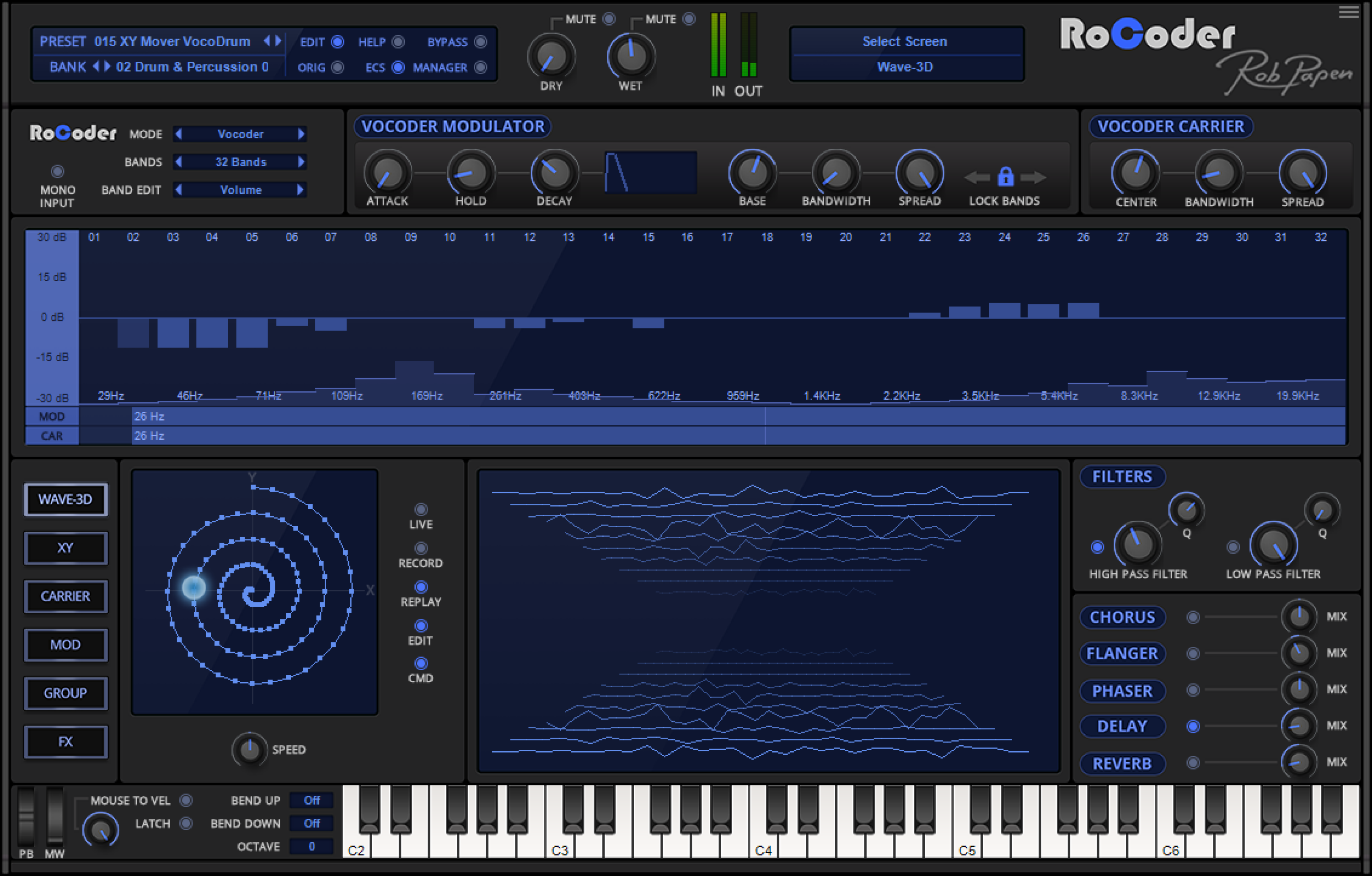
Task: Turn the ATTACK knob in Vocoder Modulator
Action: (387, 172)
